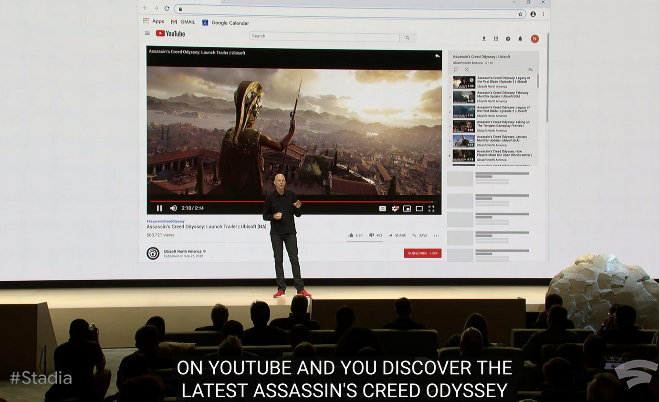Click the padlock in the address bar
Screen dimensions: 659x402
pyautogui.click(x=180, y=9)
